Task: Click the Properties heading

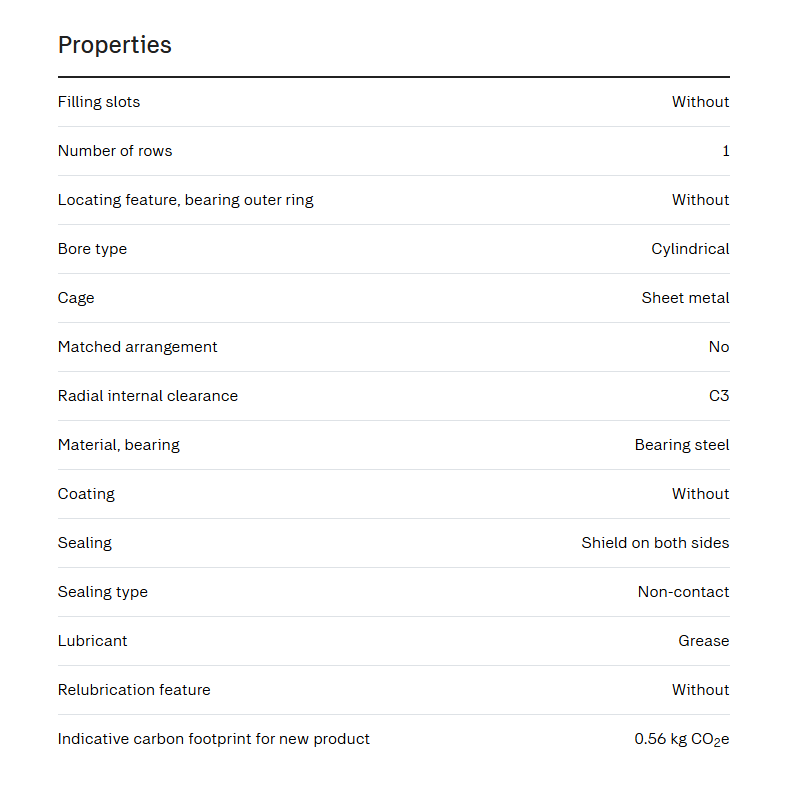Action: (x=115, y=45)
